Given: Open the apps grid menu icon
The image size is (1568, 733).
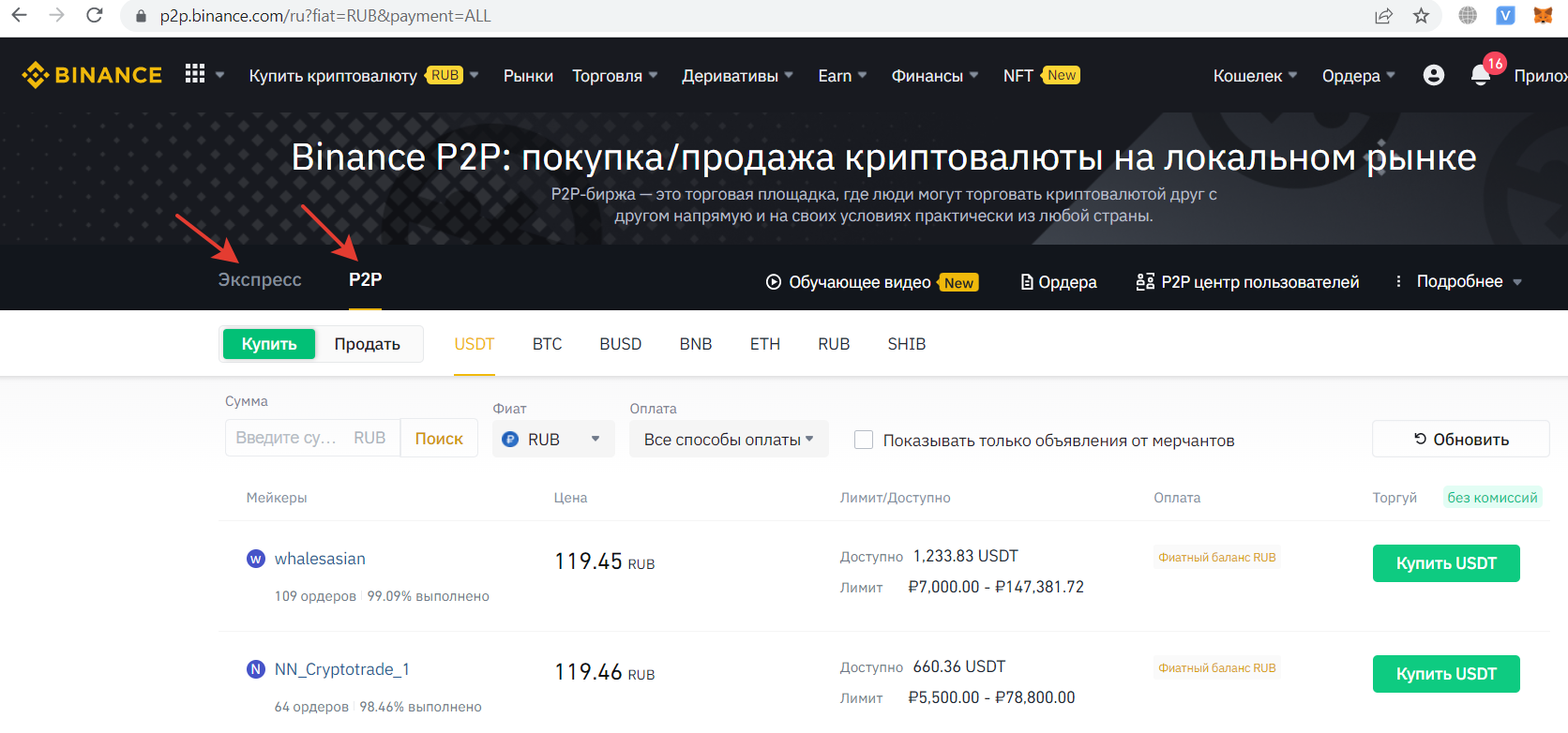Looking at the screenshot, I should (x=195, y=74).
